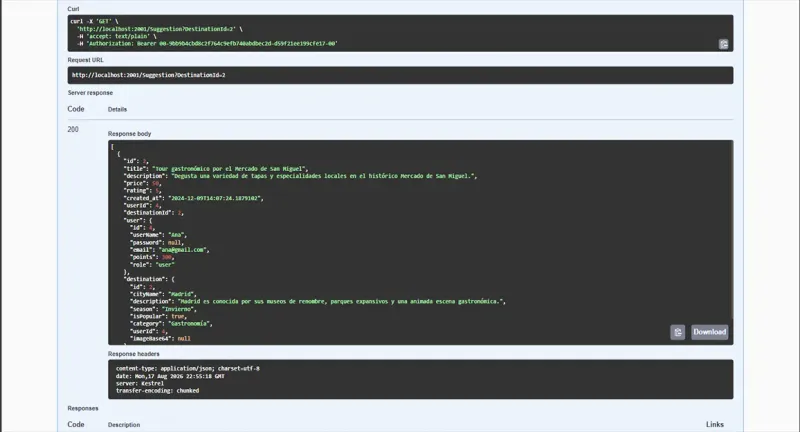Click the Madrid destination description line
The height and width of the screenshot is (432, 800).
click(318, 301)
